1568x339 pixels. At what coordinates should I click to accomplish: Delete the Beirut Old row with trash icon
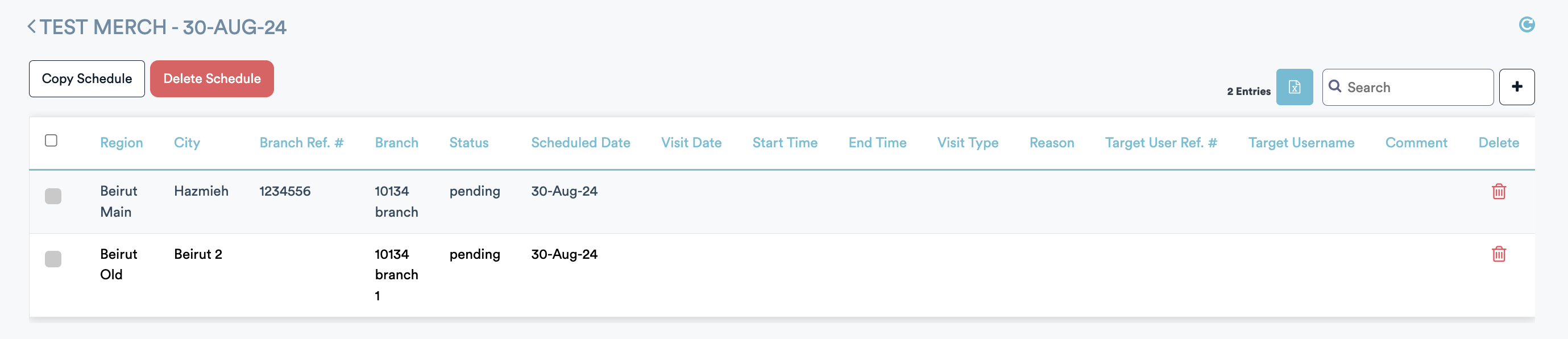1499,254
